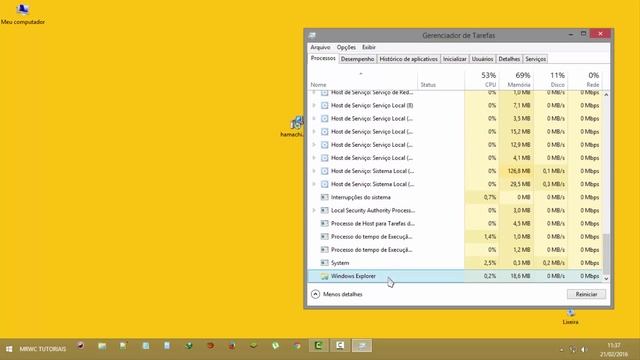Select the Windows Explorer process row
The width and height of the screenshot is (640, 360).
[x=455, y=276]
